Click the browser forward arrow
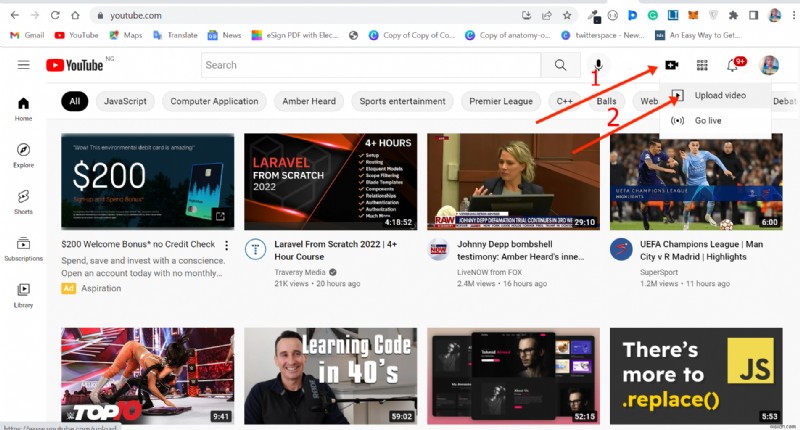This screenshot has height=430, width=800. coord(35,15)
